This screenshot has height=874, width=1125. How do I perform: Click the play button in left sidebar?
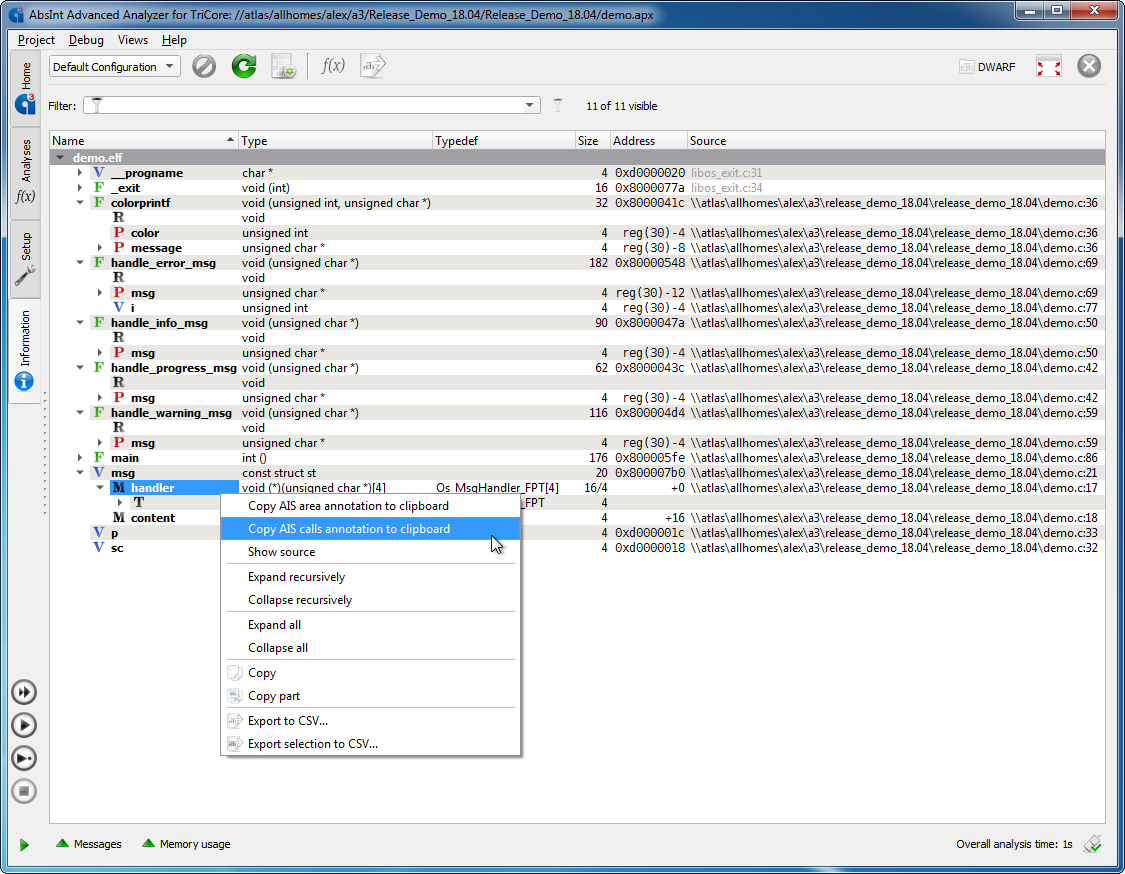click(24, 725)
